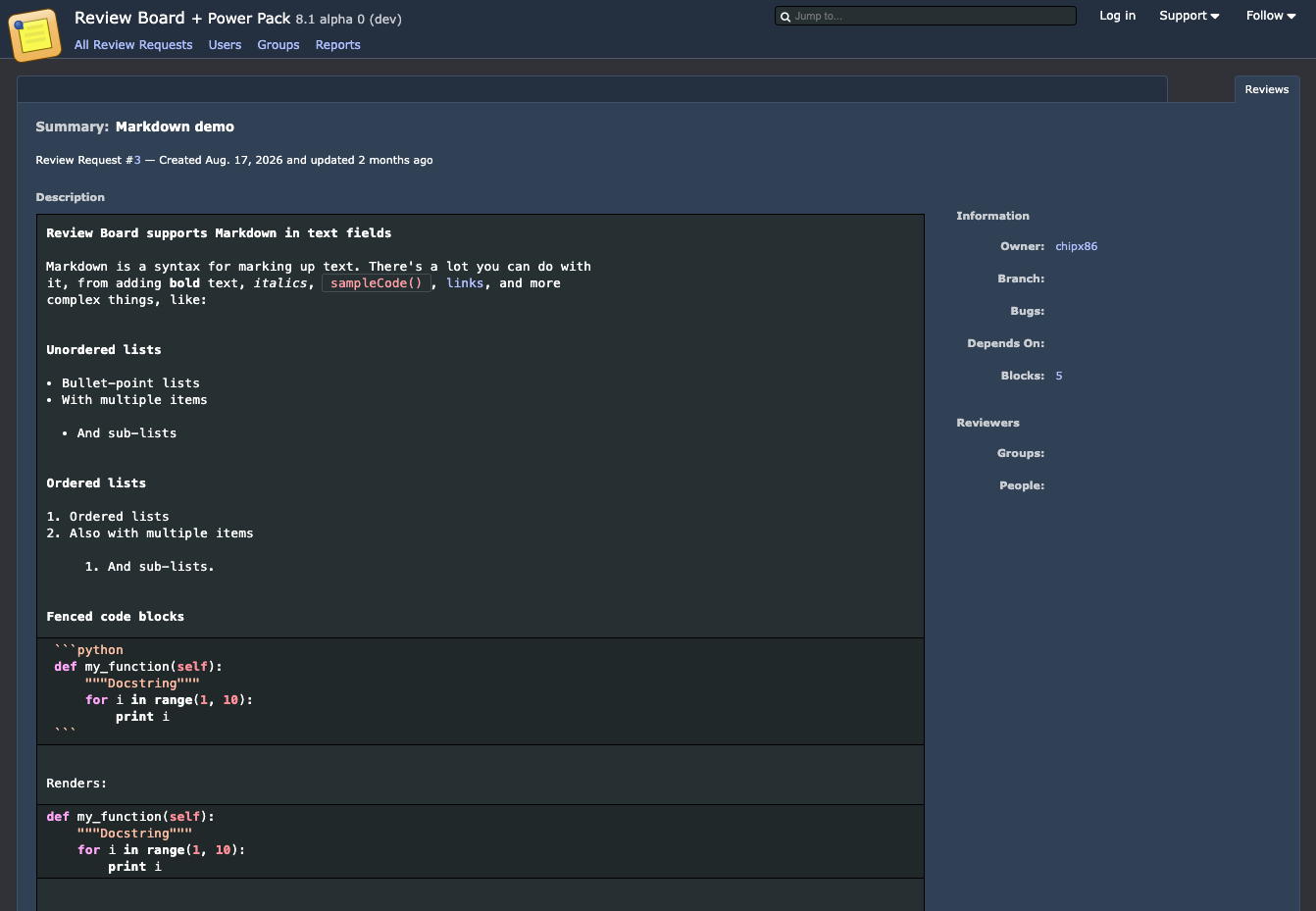Select the sampleCode() inline code

pos(377,283)
